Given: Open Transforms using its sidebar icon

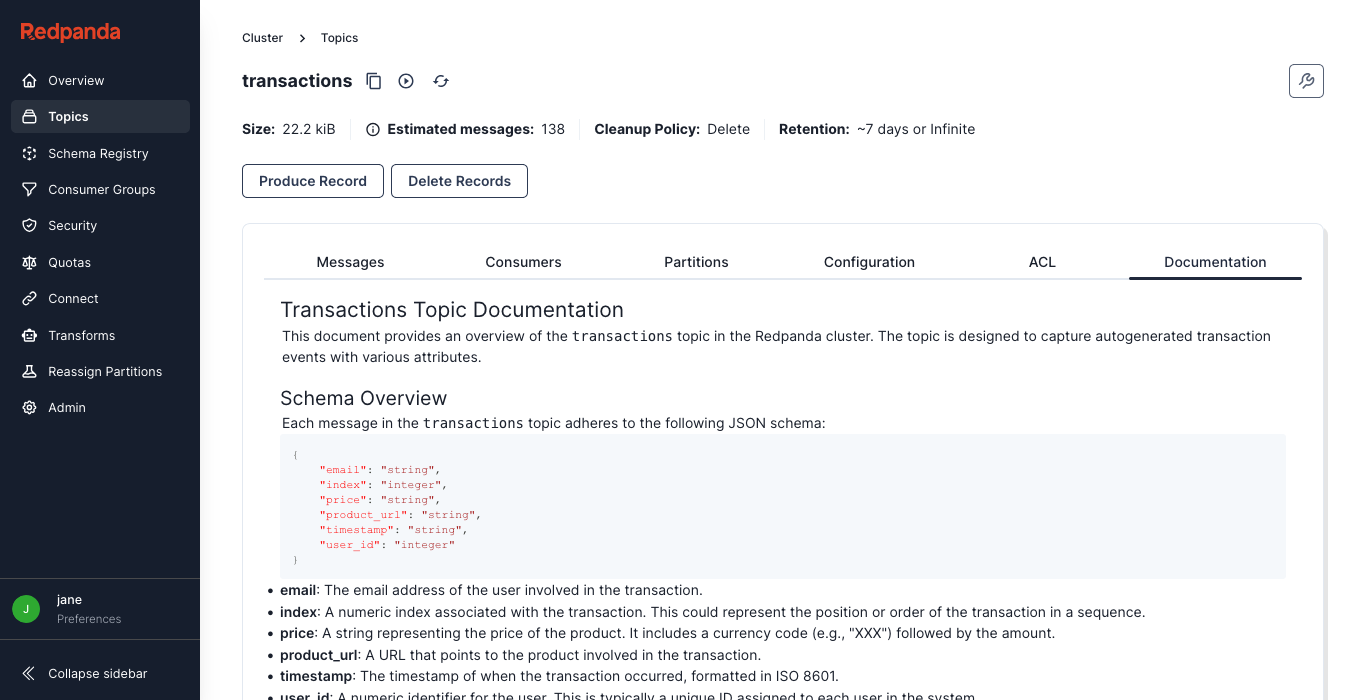Looking at the screenshot, I should pos(29,335).
